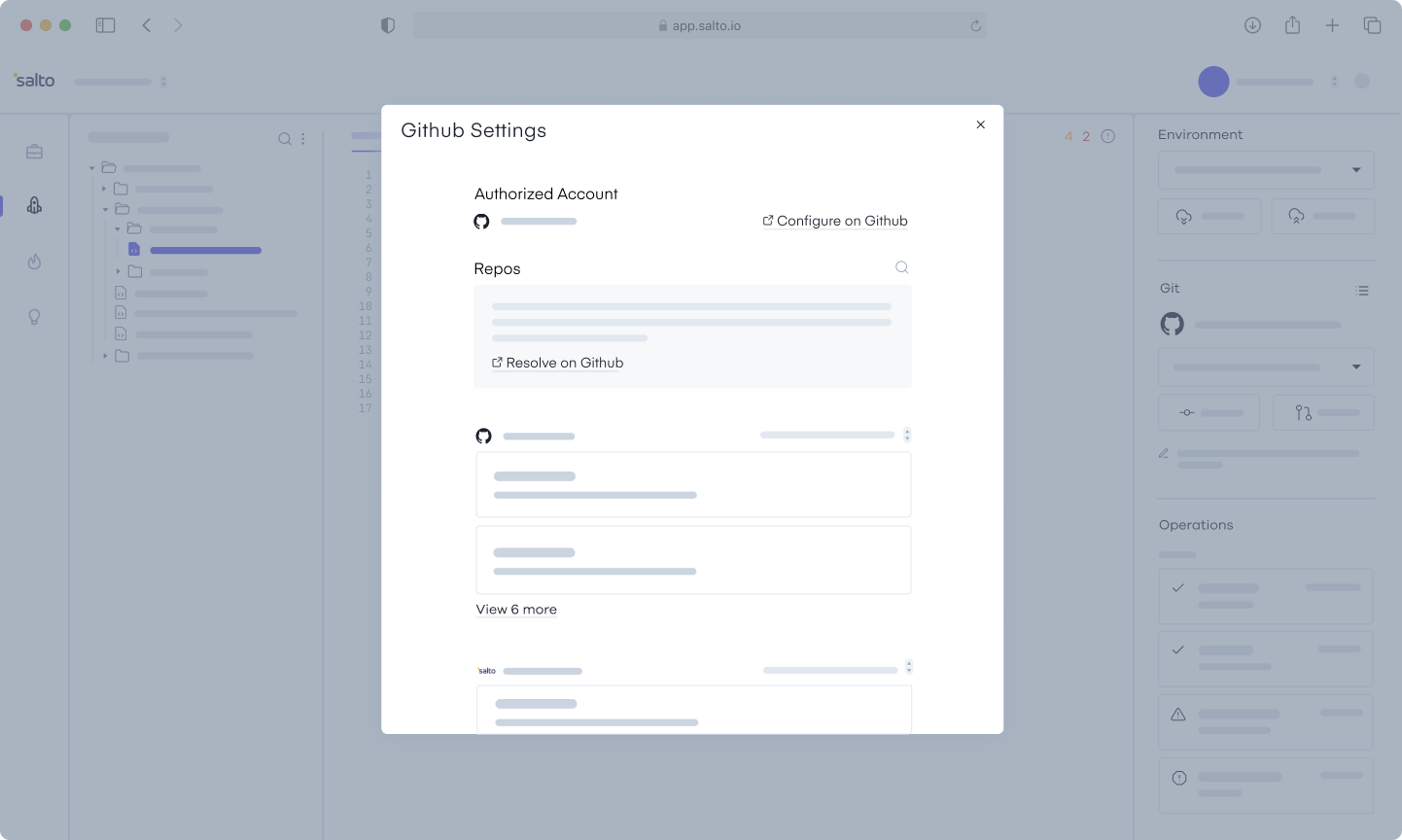Show the 2 errors count
Image resolution: width=1402 pixels, height=840 pixels.
1086,136
